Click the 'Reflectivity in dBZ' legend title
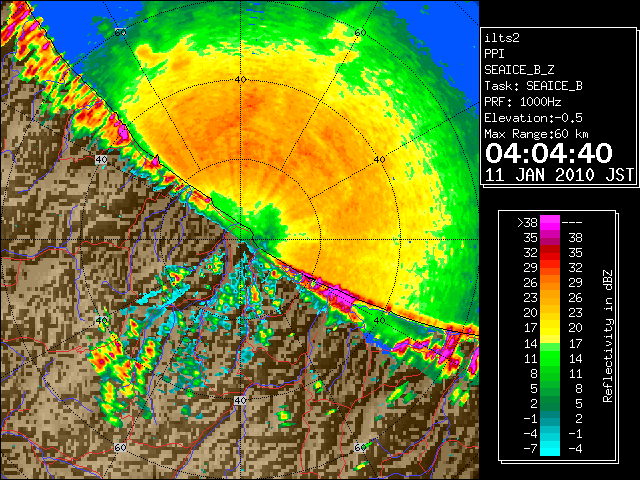 [608, 336]
